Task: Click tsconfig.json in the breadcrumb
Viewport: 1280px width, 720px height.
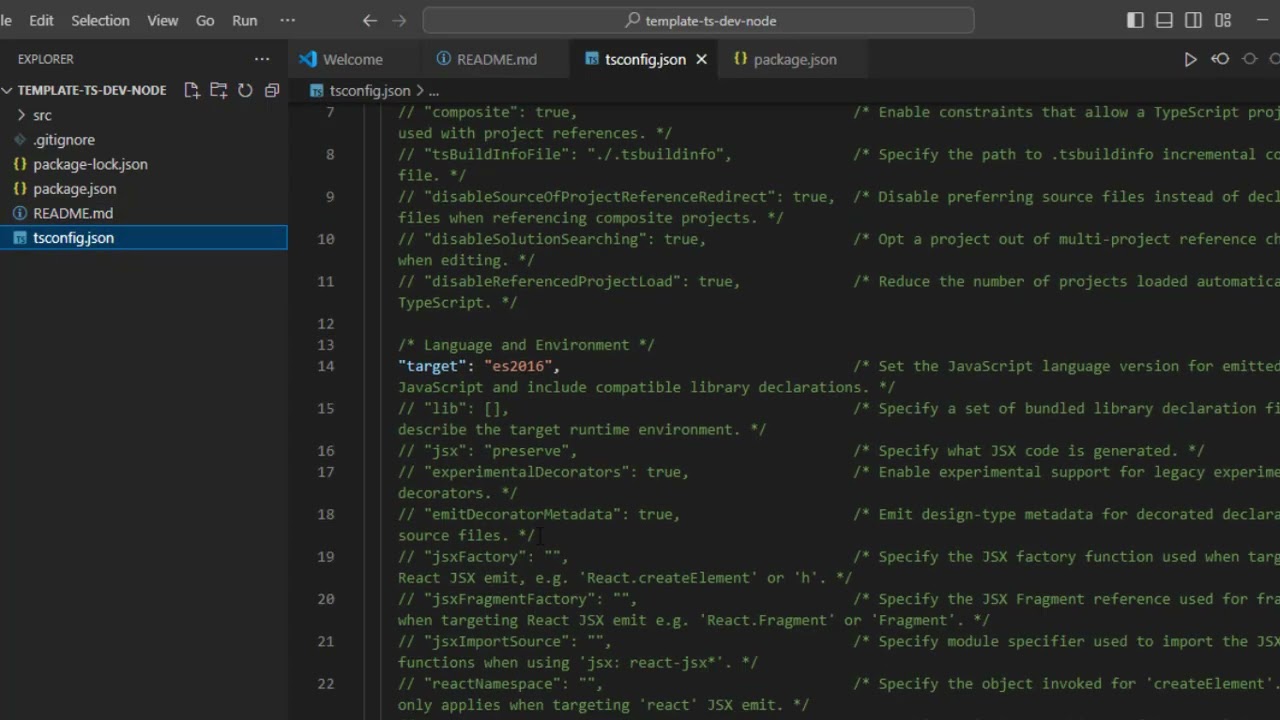Action: coord(369,90)
